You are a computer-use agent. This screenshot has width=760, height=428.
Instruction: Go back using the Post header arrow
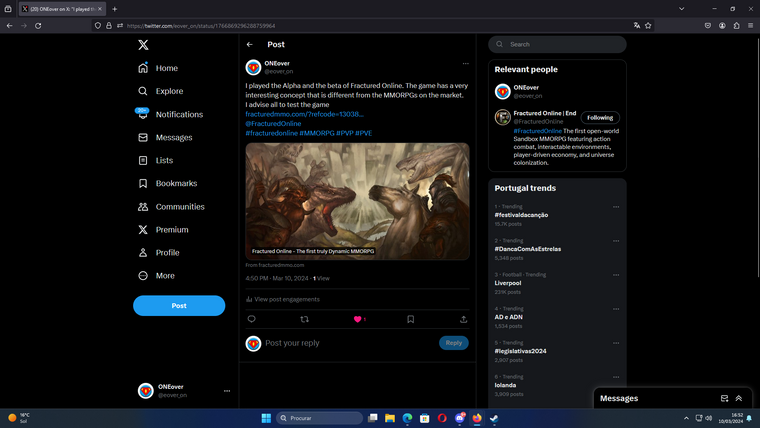(x=250, y=45)
